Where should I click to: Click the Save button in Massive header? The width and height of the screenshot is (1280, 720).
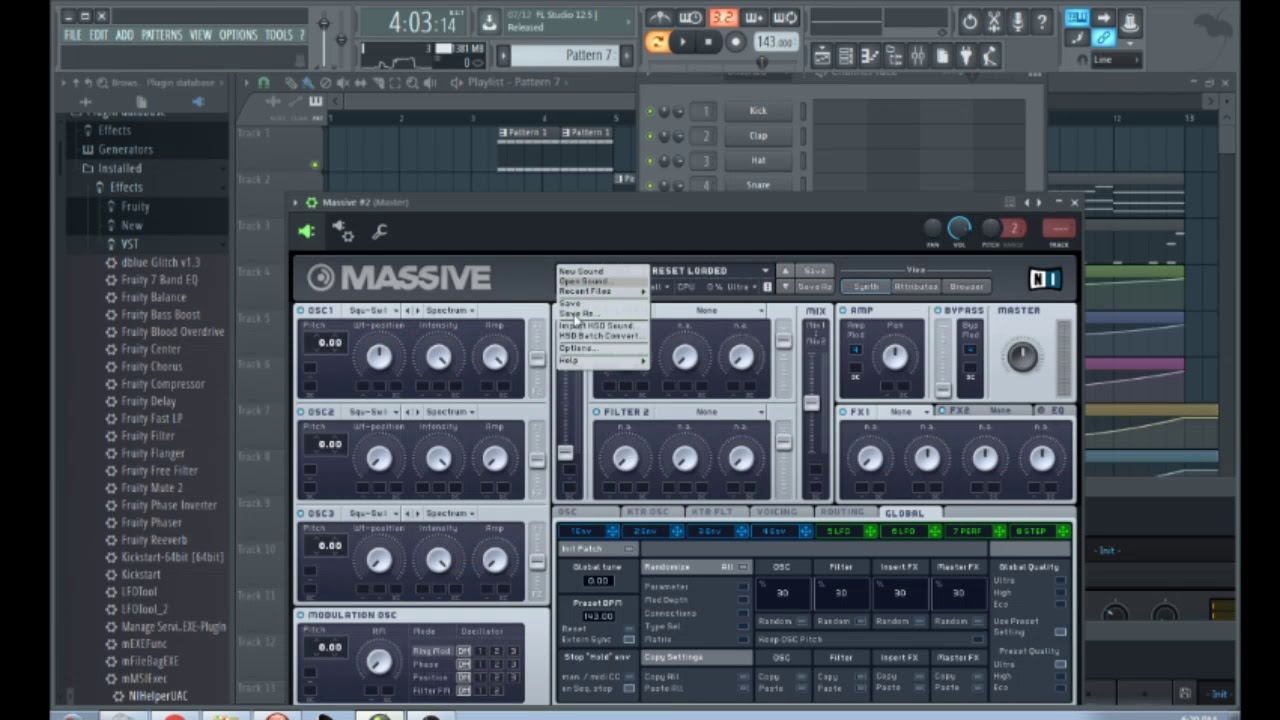pos(815,271)
